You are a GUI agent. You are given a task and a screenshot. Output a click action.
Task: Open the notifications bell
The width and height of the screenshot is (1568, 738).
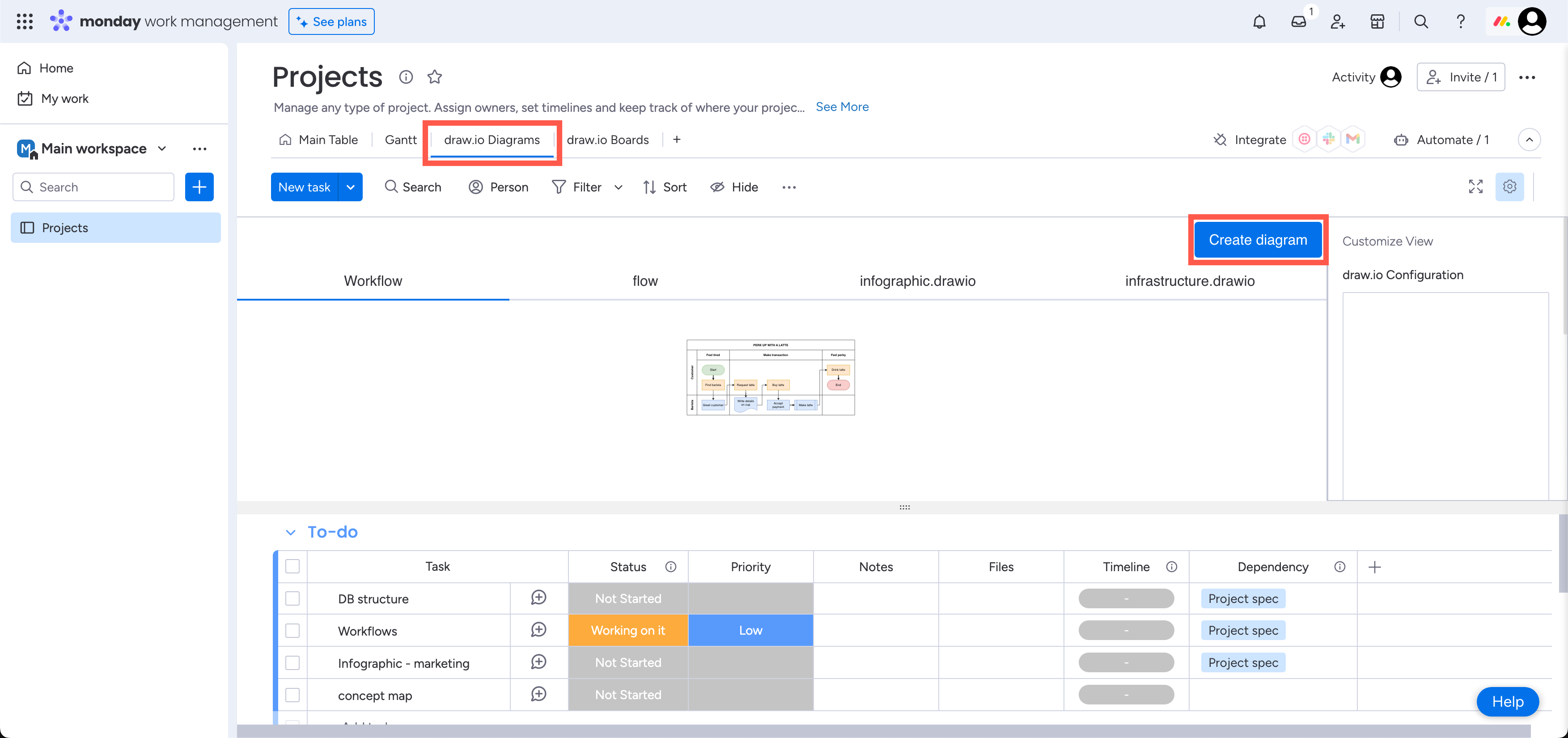click(1259, 21)
